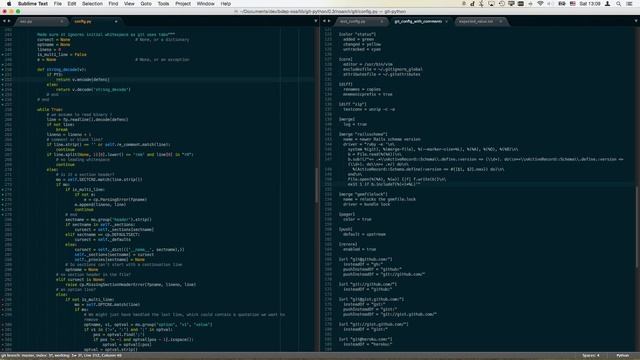Change syntax via Python in status bar
This screenshot has width=640, height=360.
click(x=622, y=356)
